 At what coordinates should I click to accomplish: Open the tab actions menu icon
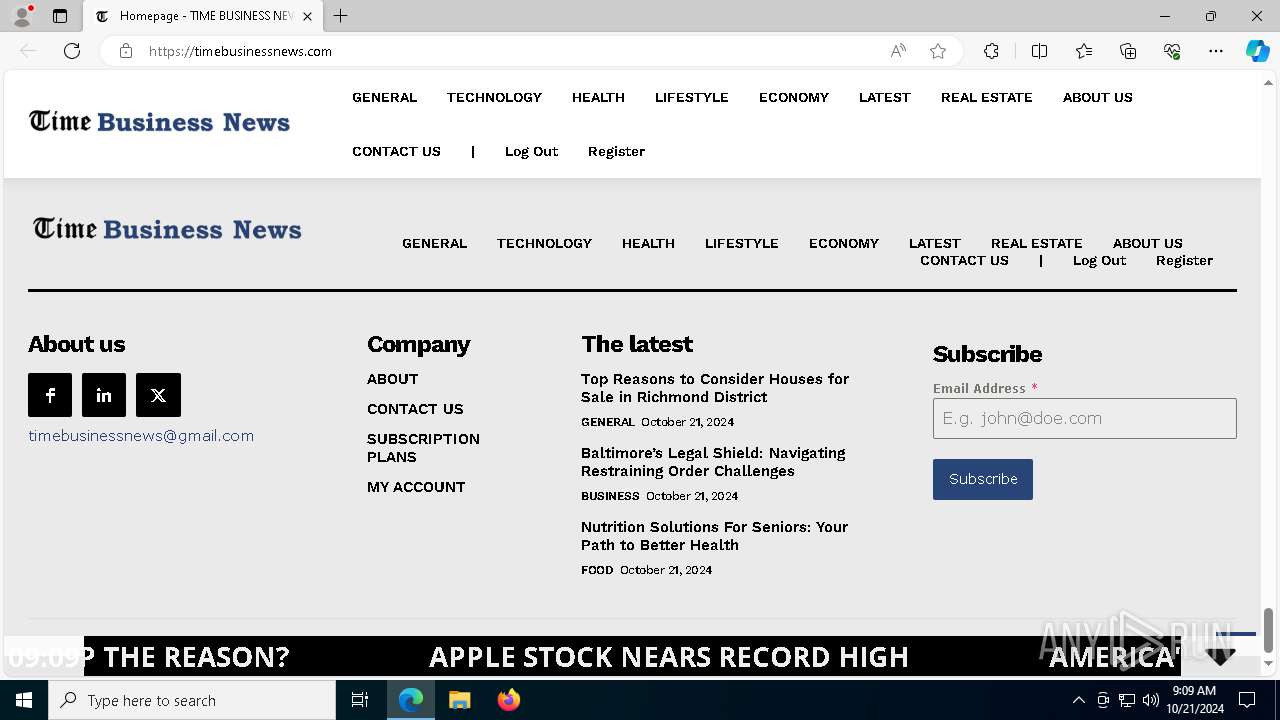60,16
